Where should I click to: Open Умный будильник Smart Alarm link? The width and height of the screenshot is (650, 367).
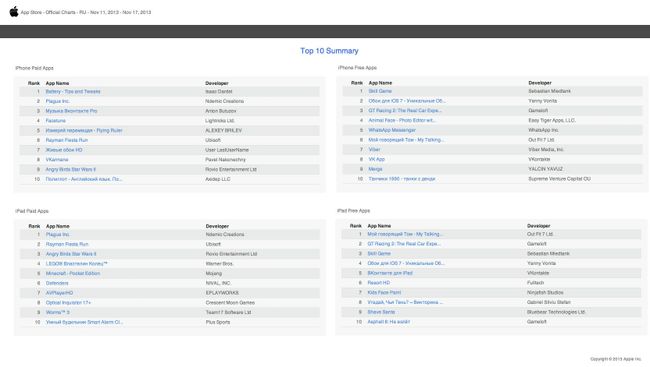[84, 322]
